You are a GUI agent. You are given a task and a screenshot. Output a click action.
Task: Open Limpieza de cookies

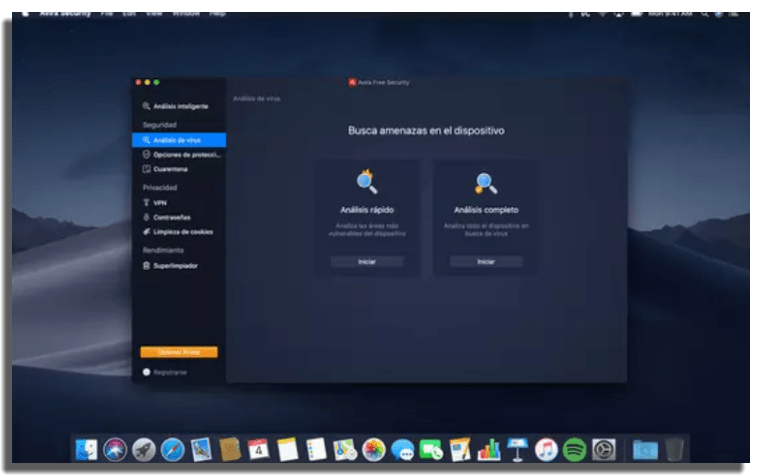(x=178, y=232)
